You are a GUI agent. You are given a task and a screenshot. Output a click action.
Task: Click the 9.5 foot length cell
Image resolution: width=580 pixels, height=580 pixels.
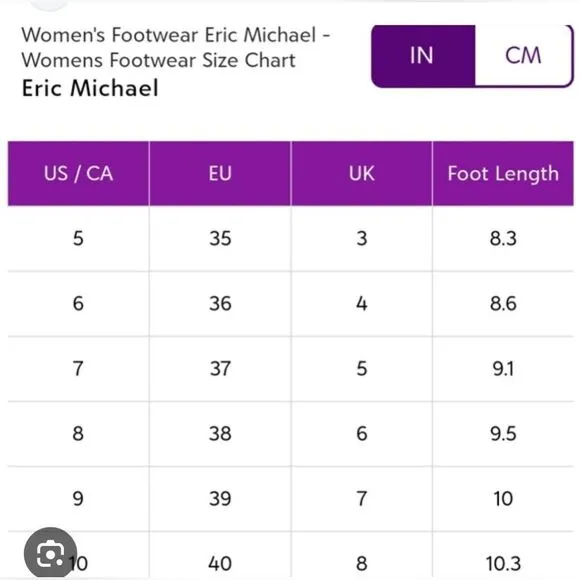coord(503,434)
